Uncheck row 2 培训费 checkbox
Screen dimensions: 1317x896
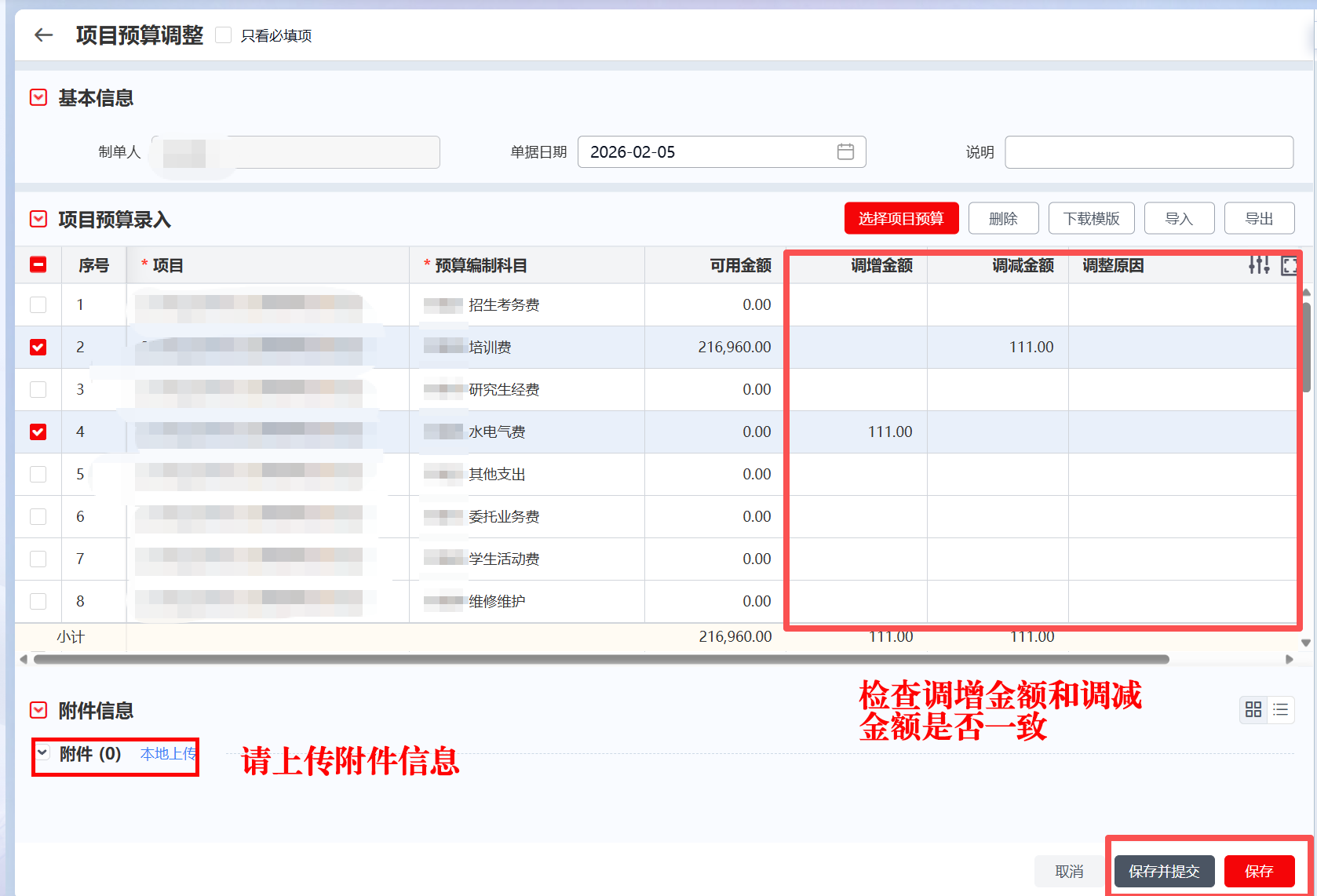pyautogui.click(x=38, y=348)
